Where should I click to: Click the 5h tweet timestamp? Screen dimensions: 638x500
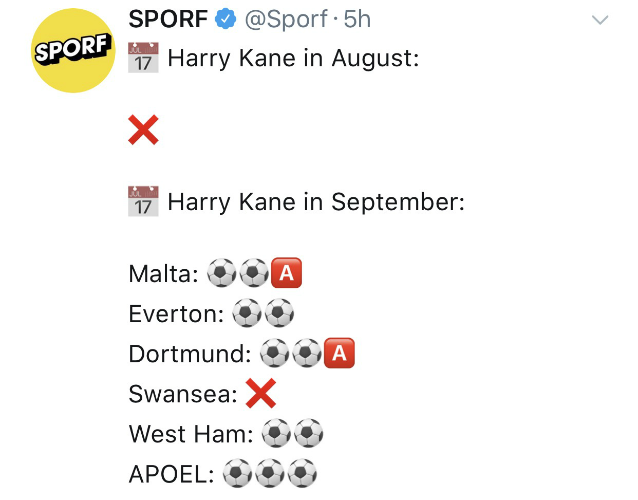pos(357,20)
